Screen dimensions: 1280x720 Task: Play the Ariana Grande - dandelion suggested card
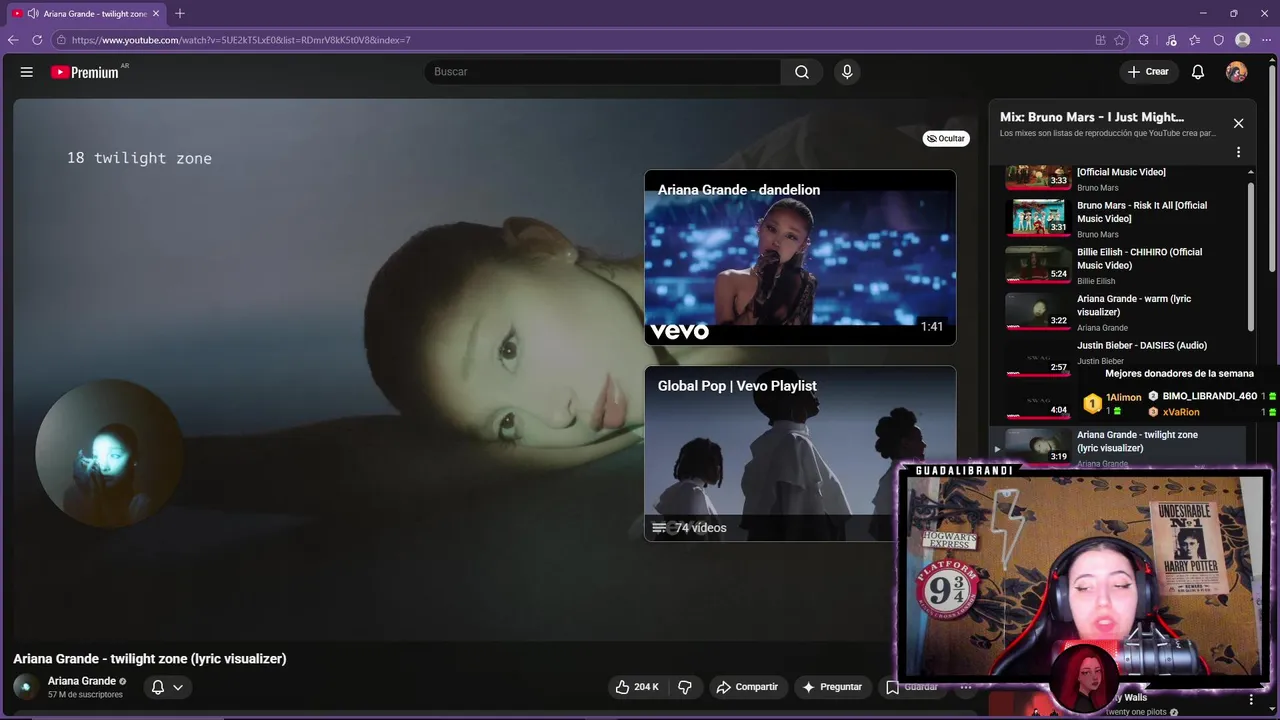pyautogui.click(x=800, y=258)
